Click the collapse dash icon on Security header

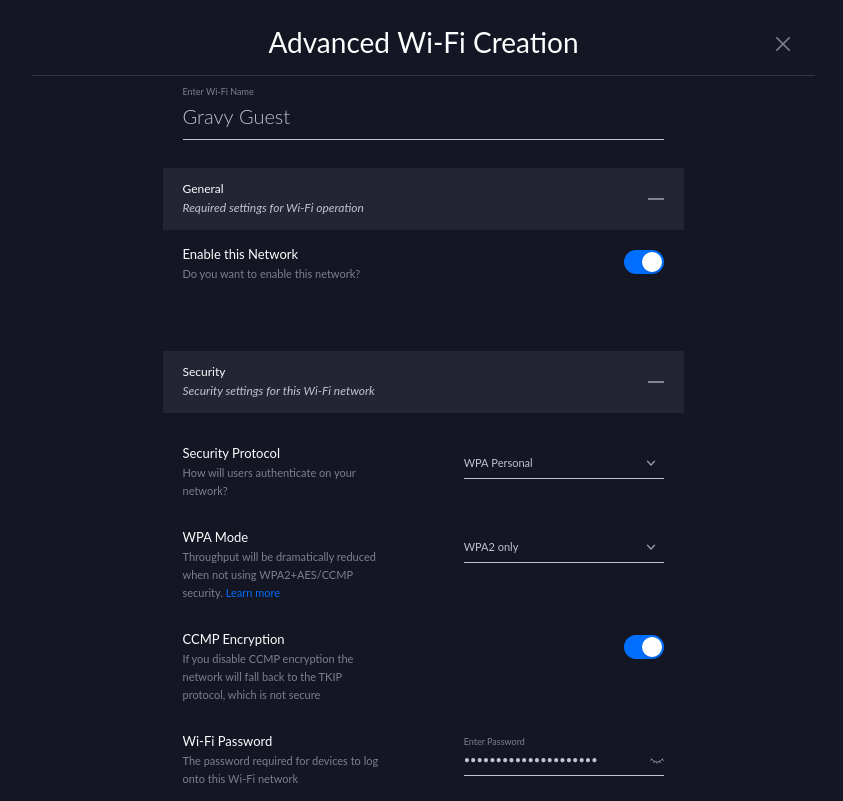656,382
